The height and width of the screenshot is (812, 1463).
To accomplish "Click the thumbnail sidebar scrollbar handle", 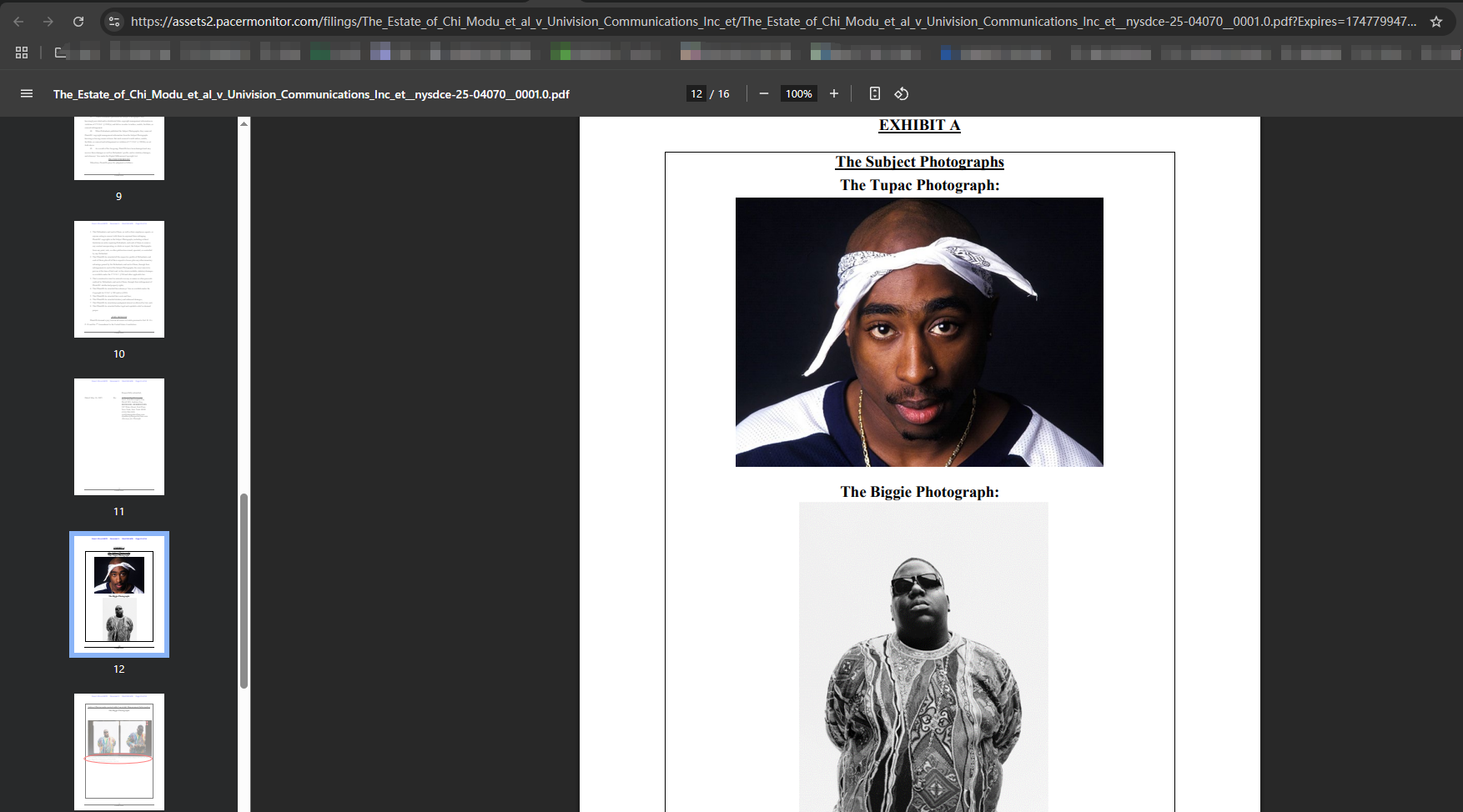I will [x=244, y=590].
